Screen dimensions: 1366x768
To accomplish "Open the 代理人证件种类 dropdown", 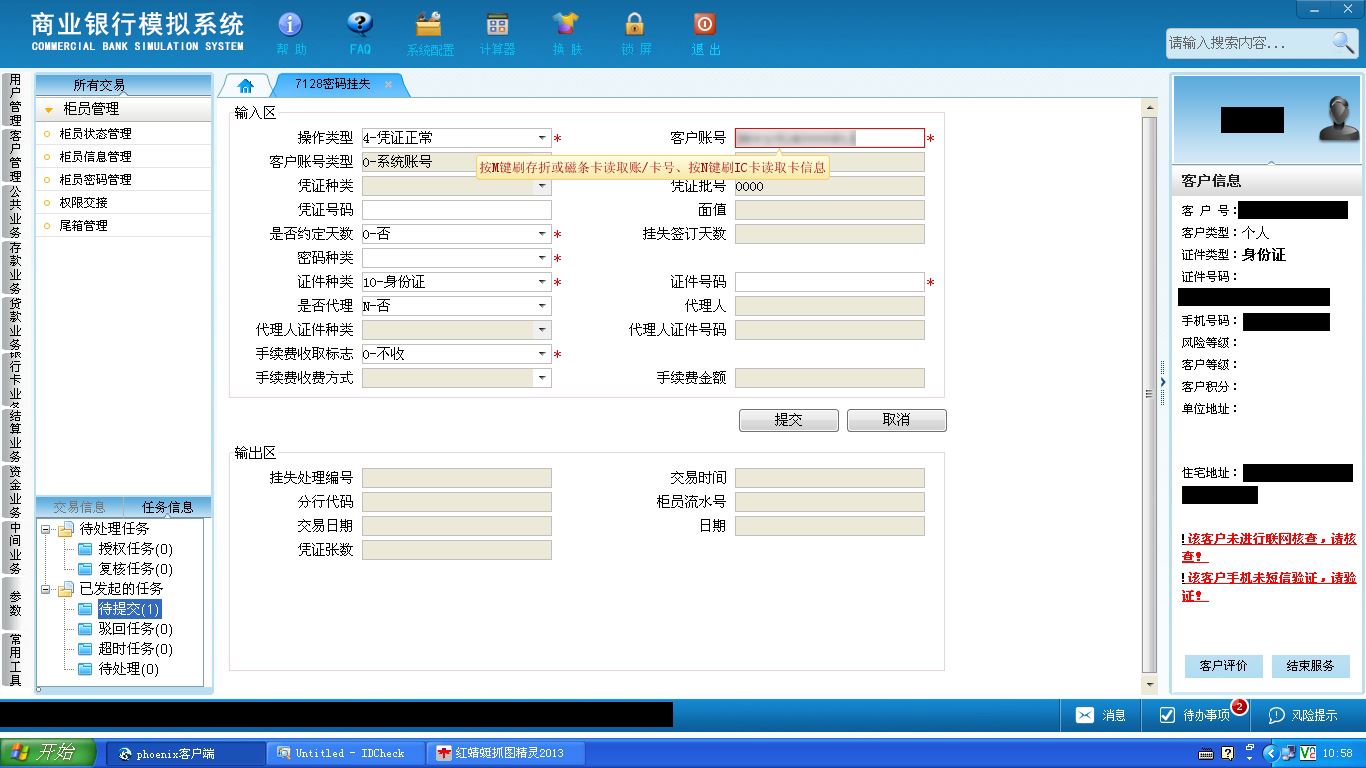I will coord(542,330).
